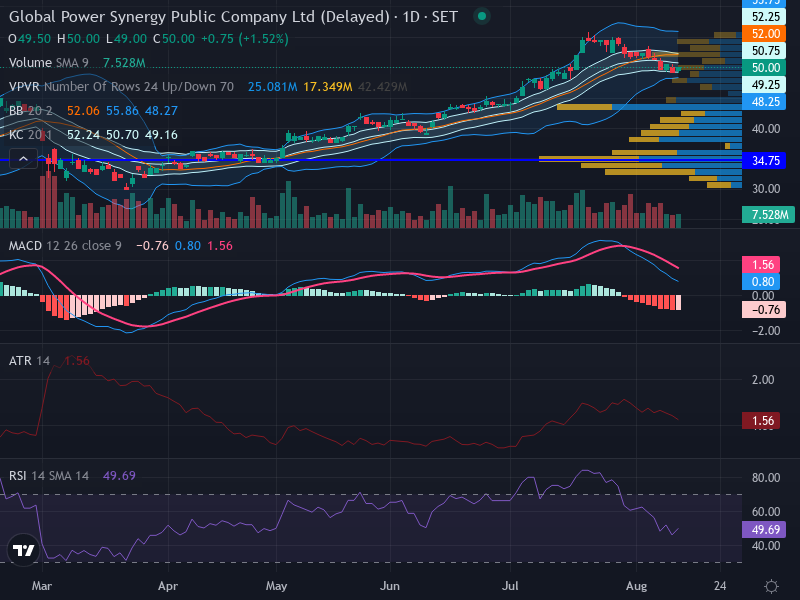This screenshot has height=600, width=800.
Task: Open the MACD 12 26 close 9 legend
Action: 65,245
